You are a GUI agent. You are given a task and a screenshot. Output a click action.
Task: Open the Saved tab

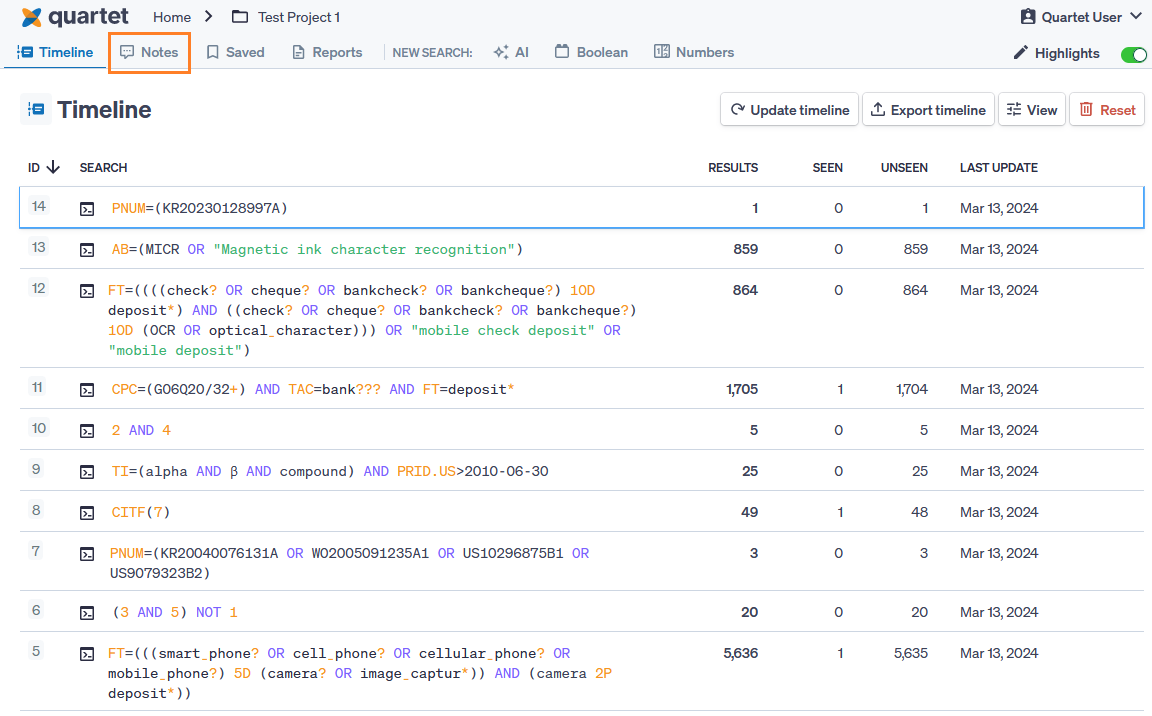[x=235, y=52]
